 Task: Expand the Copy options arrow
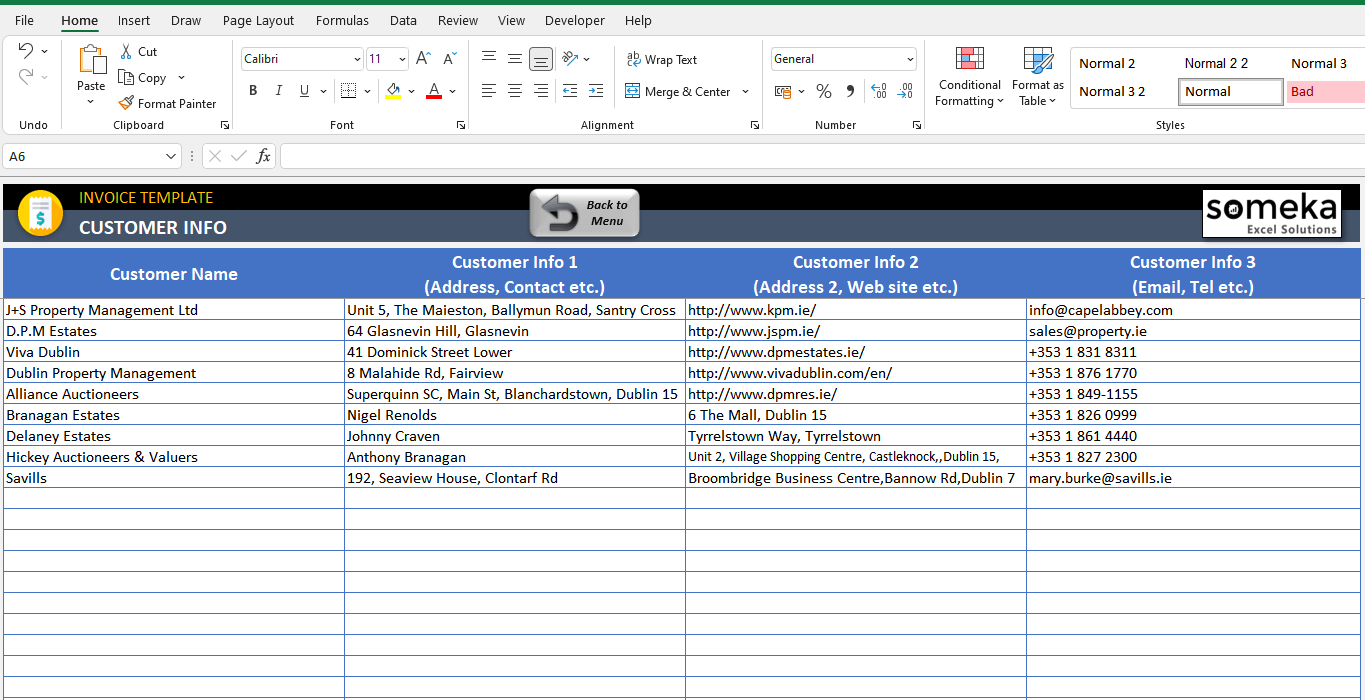click(x=181, y=78)
